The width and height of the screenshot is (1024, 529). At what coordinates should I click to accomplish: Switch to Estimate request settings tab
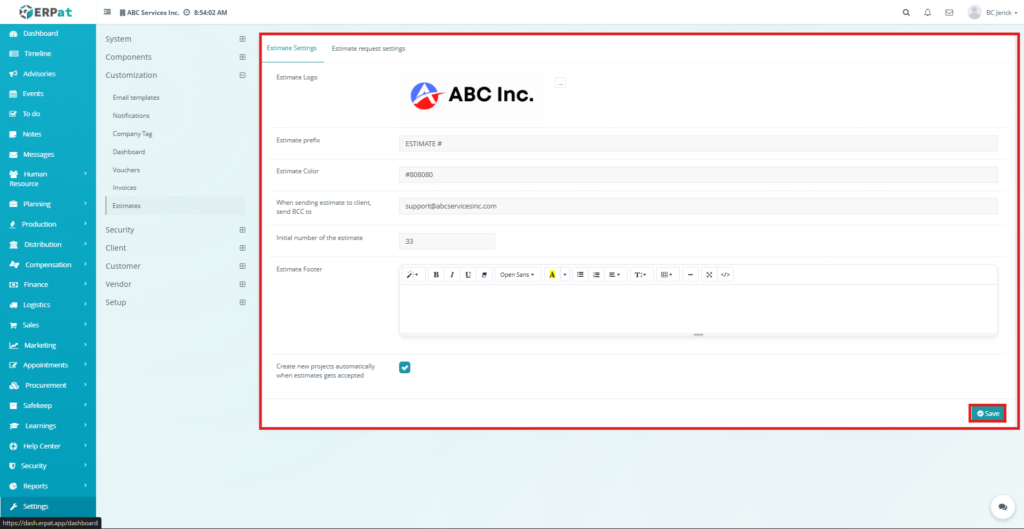tap(368, 48)
